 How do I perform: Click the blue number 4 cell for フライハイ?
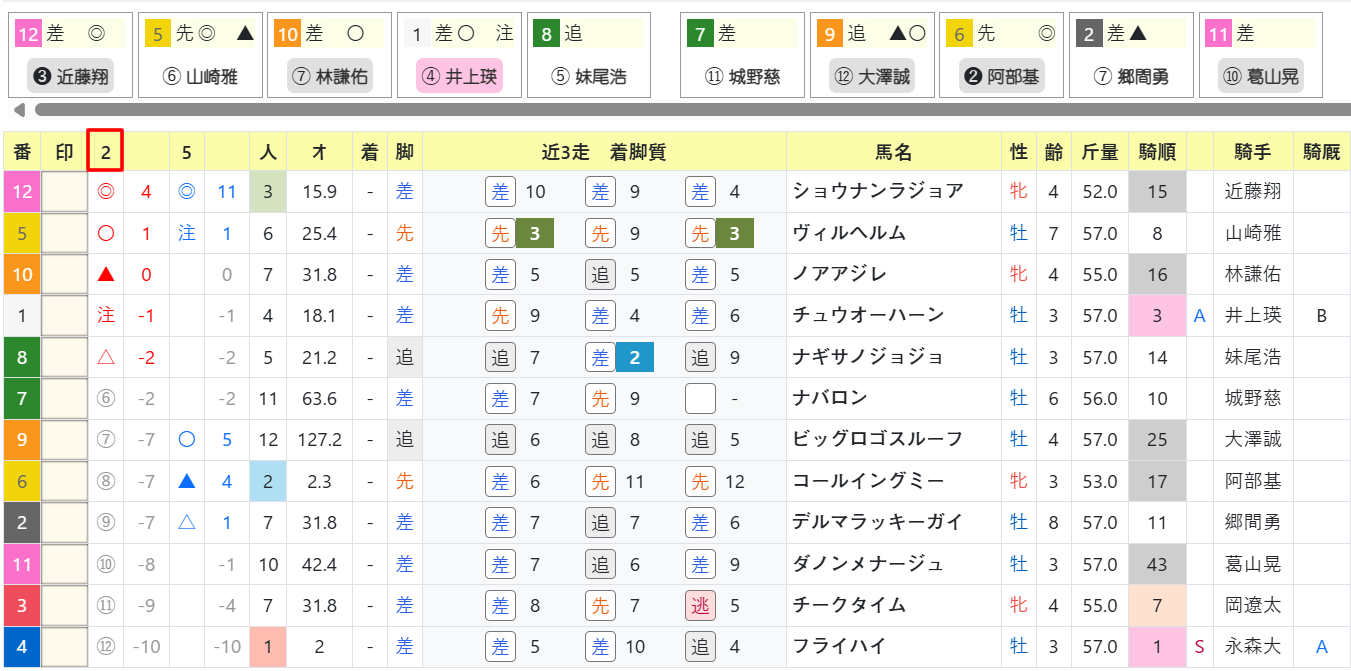coord(22,646)
